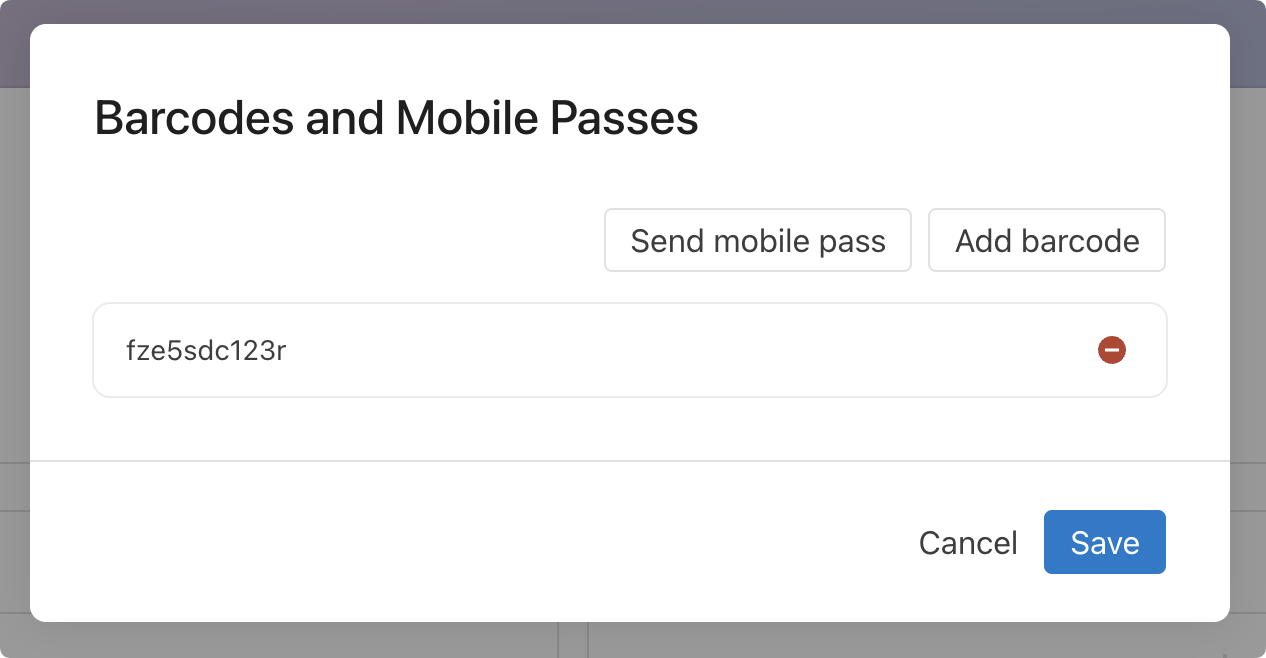Select the Barcodes and Mobile Passes heading
The width and height of the screenshot is (1266, 658).
click(x=396, y=119)
